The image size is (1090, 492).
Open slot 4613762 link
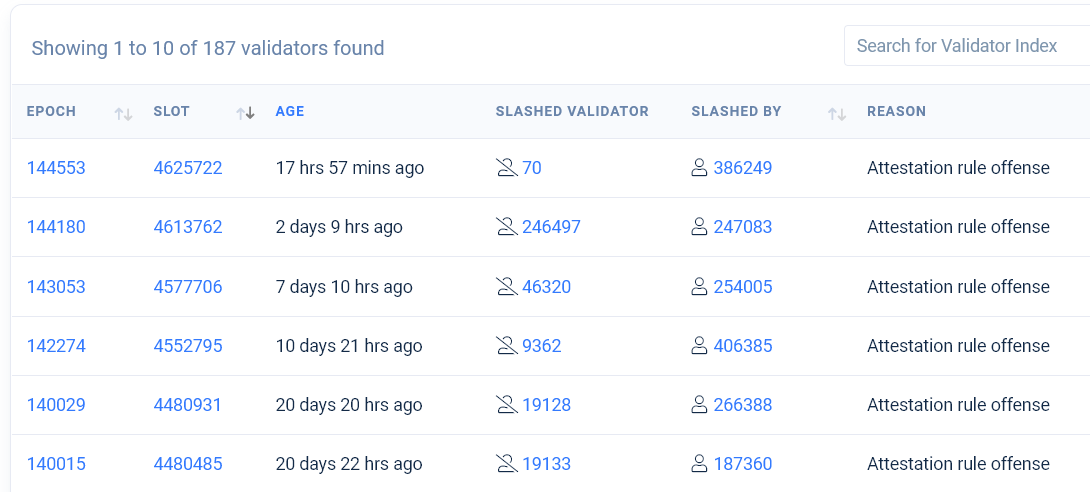(x=188, y=227)
